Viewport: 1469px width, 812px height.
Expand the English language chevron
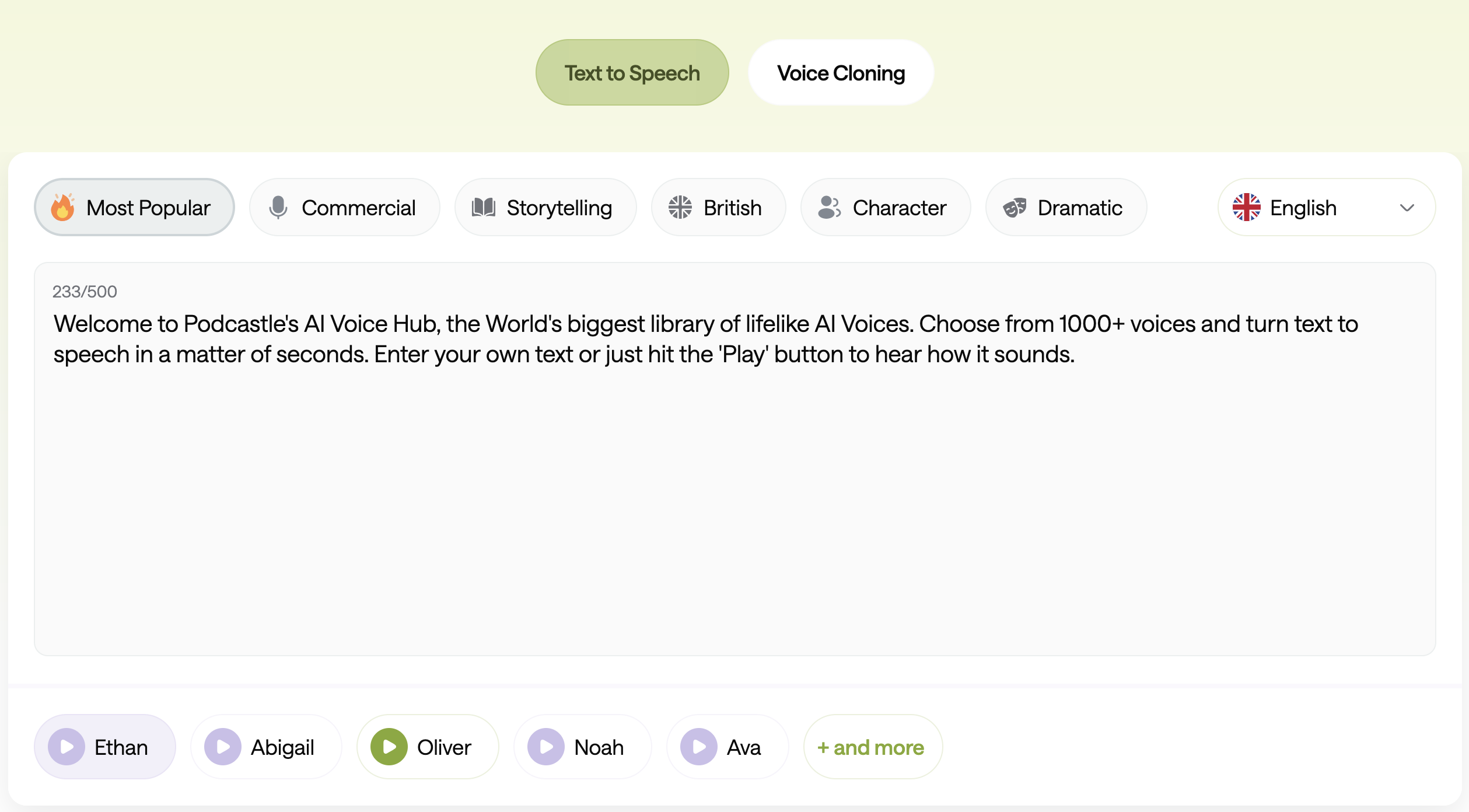point(1407,208)
